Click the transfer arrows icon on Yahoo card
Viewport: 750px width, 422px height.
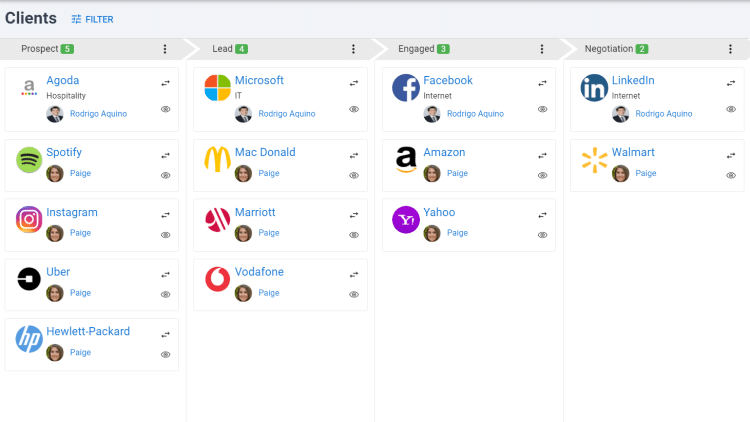pyautogui.click(x=542, y=215)
